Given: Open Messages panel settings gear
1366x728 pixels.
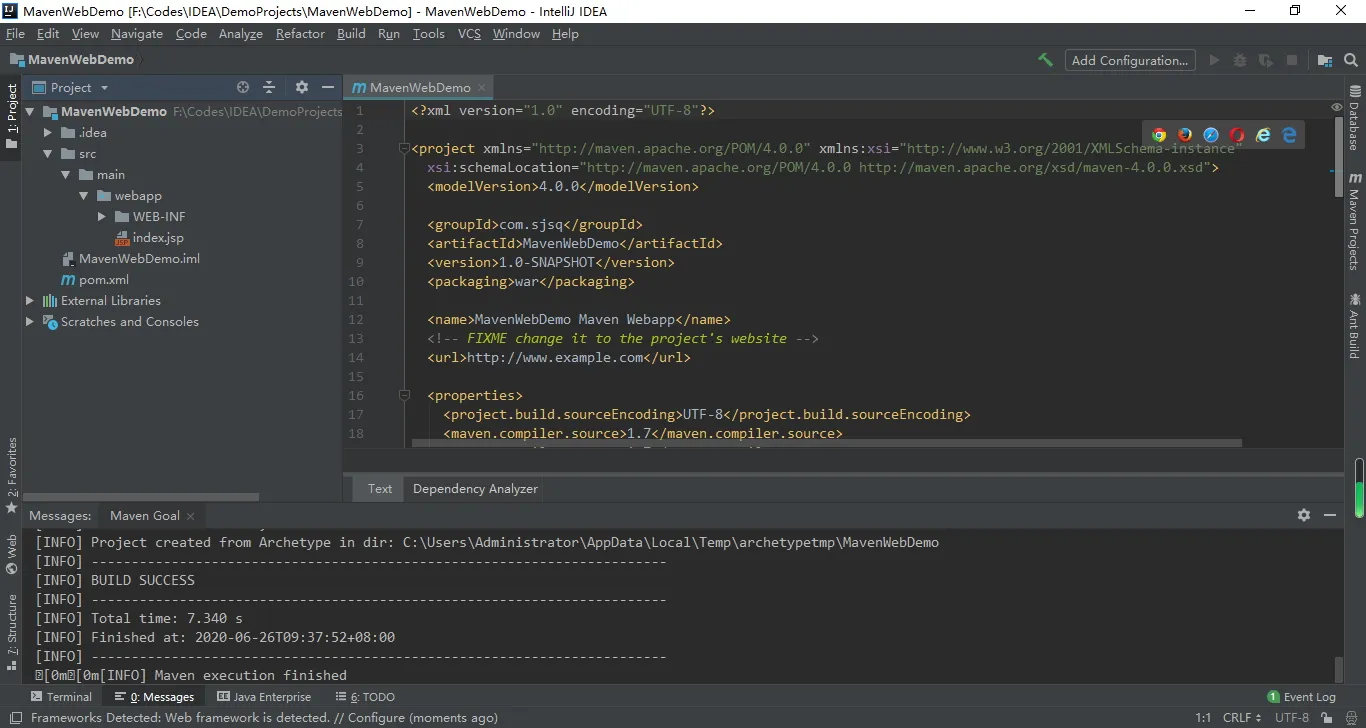Looking at the screenshot, I should click(x=1304, y=515).
